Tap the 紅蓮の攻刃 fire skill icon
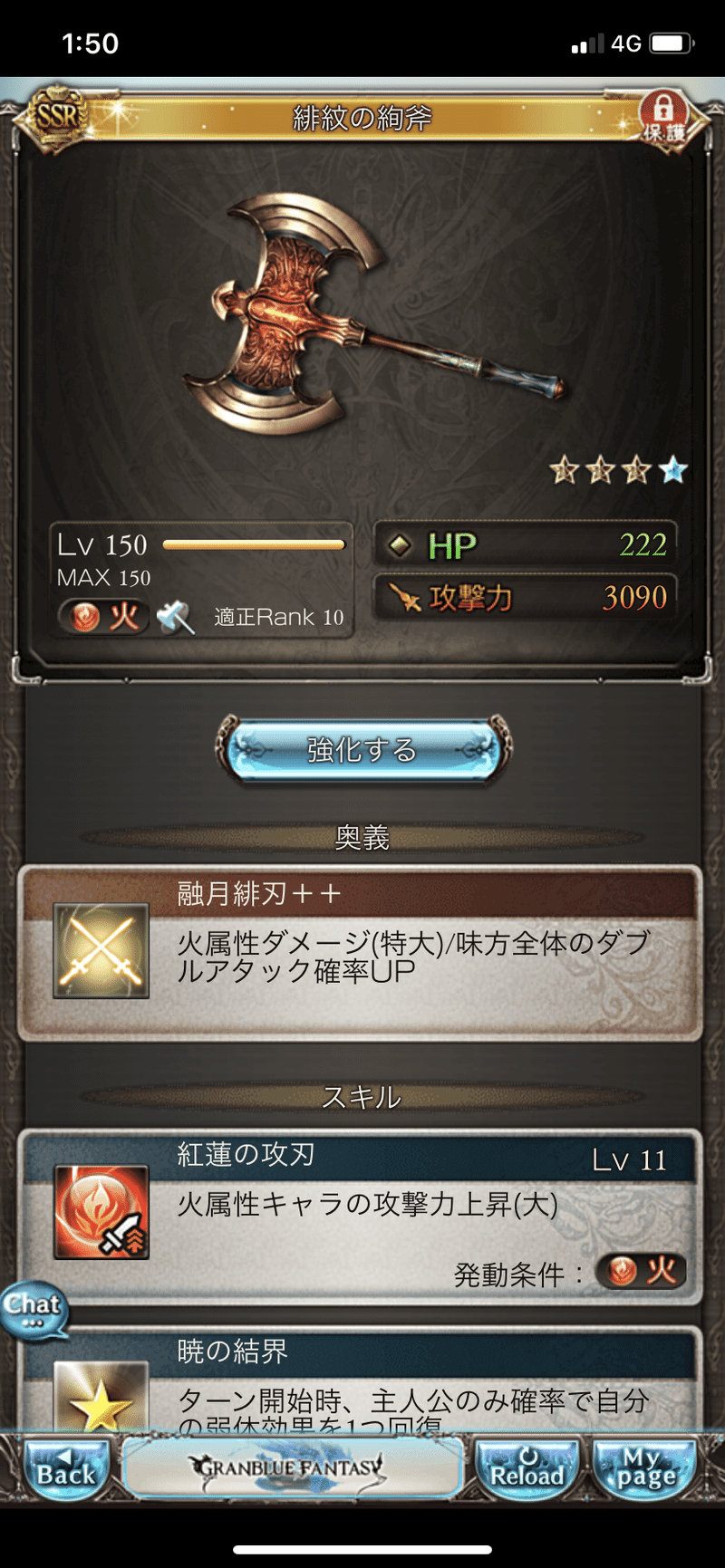725x1568 pixels. pyautogui.click(x=101, y=1212)
